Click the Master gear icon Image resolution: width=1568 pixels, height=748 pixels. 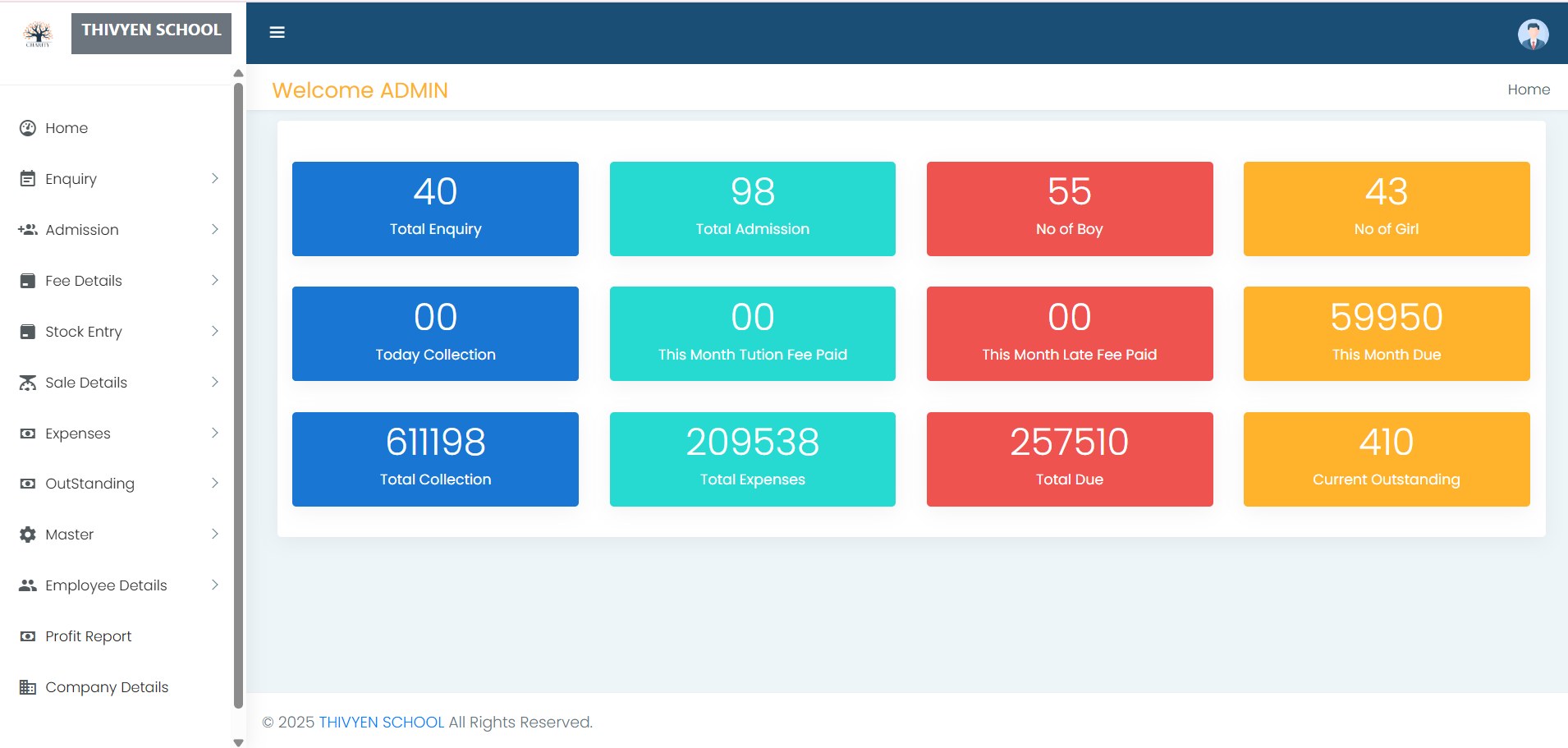[28, 535]
